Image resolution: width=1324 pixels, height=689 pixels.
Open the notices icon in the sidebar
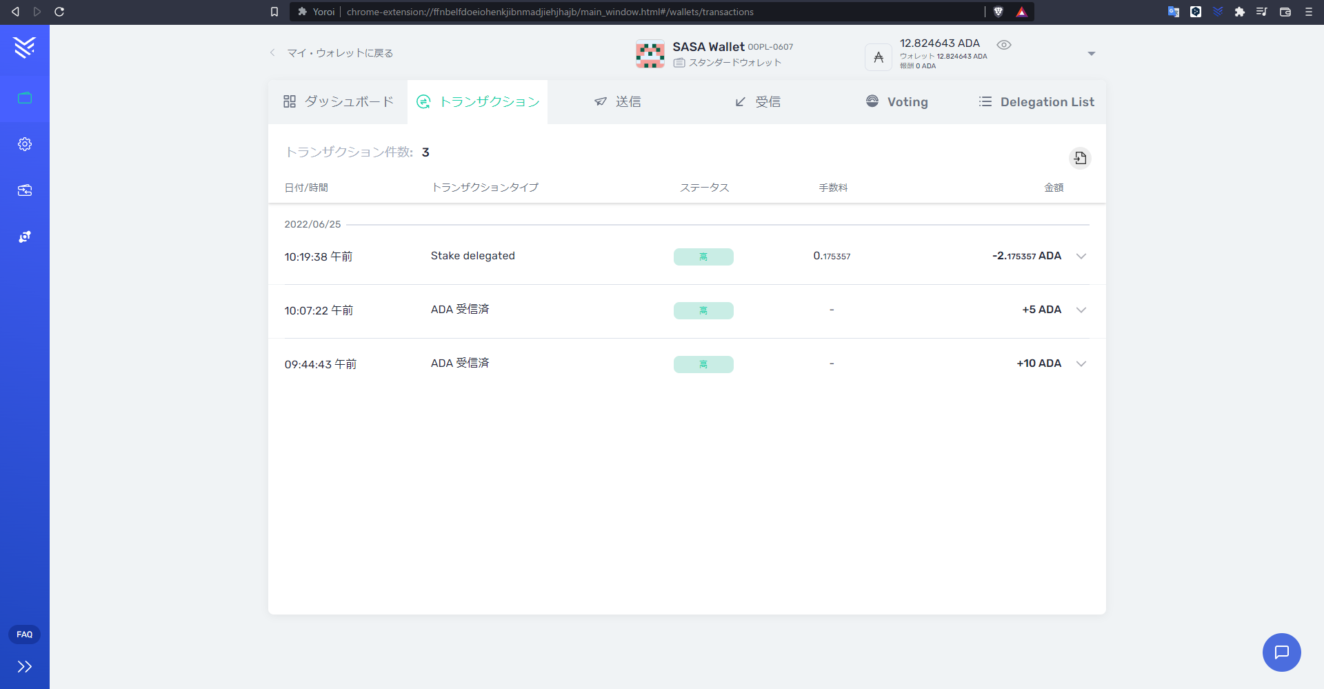[x=25, y=237]
